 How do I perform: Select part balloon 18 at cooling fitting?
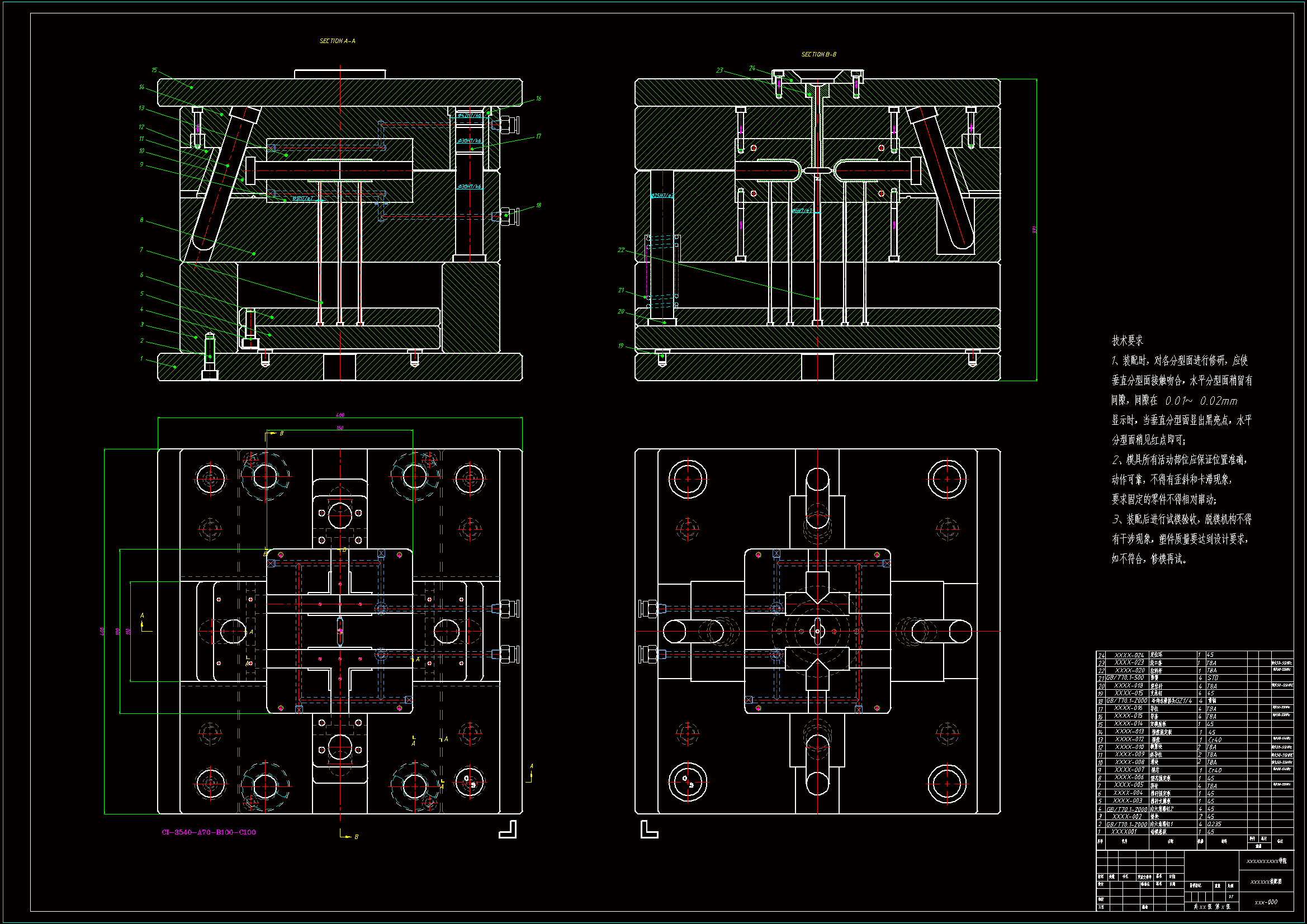coord(538,206)
